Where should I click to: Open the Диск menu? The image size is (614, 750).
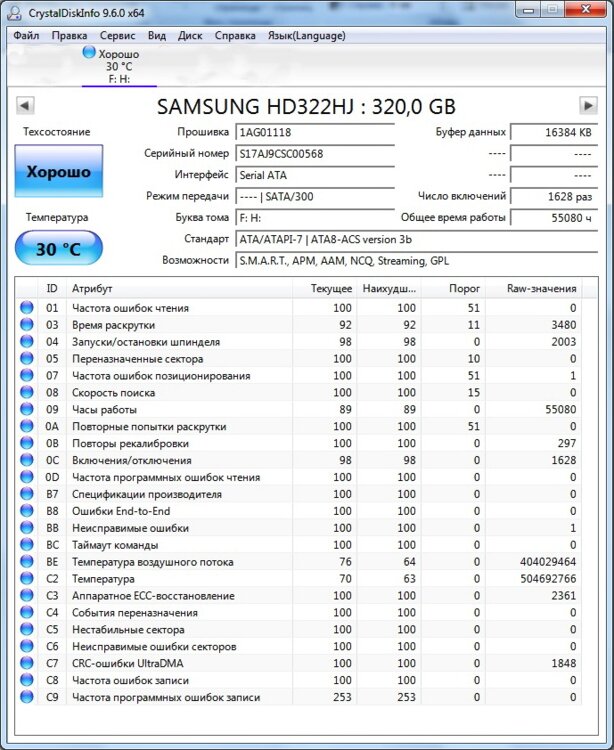point(190,35)
